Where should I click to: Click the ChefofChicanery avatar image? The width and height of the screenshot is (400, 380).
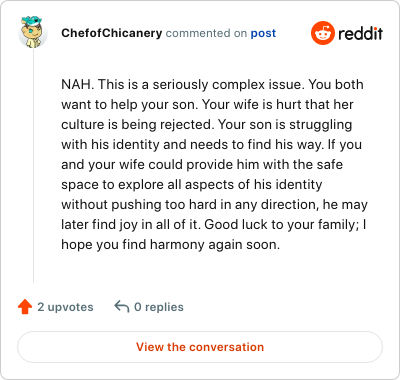pos(33,33)
